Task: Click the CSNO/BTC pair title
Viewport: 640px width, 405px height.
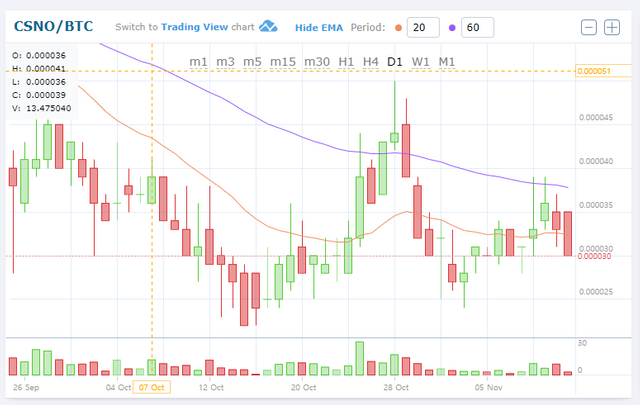Action: [53, 27]
